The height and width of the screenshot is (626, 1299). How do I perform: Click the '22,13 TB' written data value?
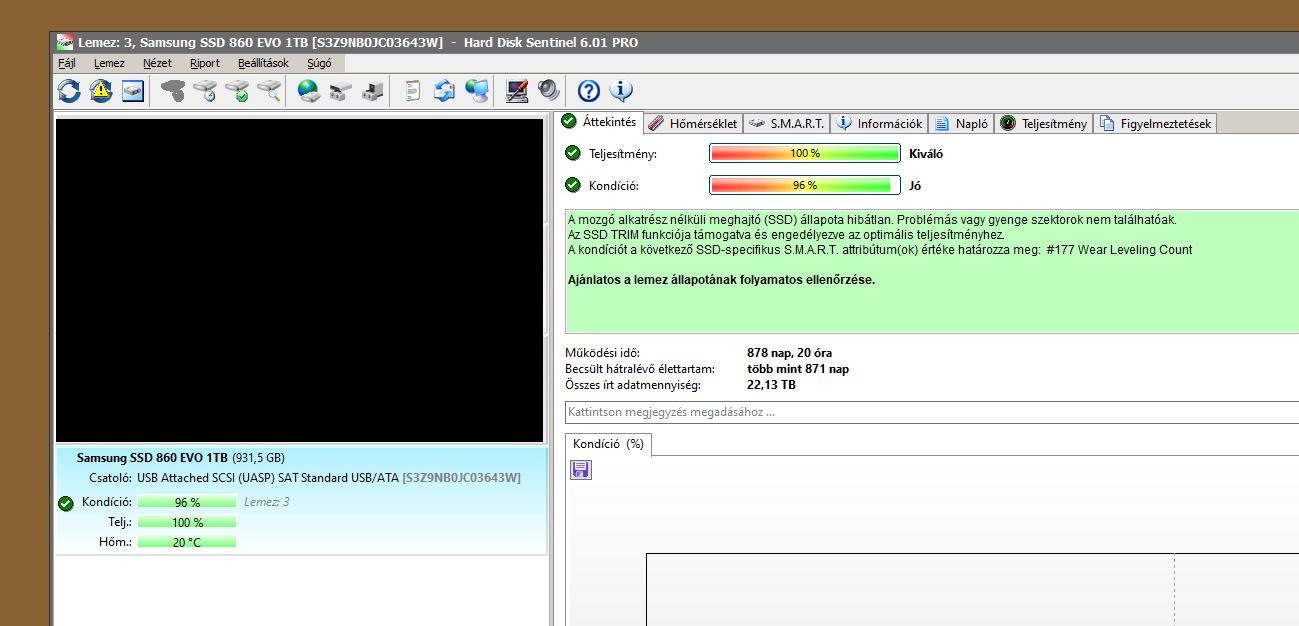tap(772, 385)
